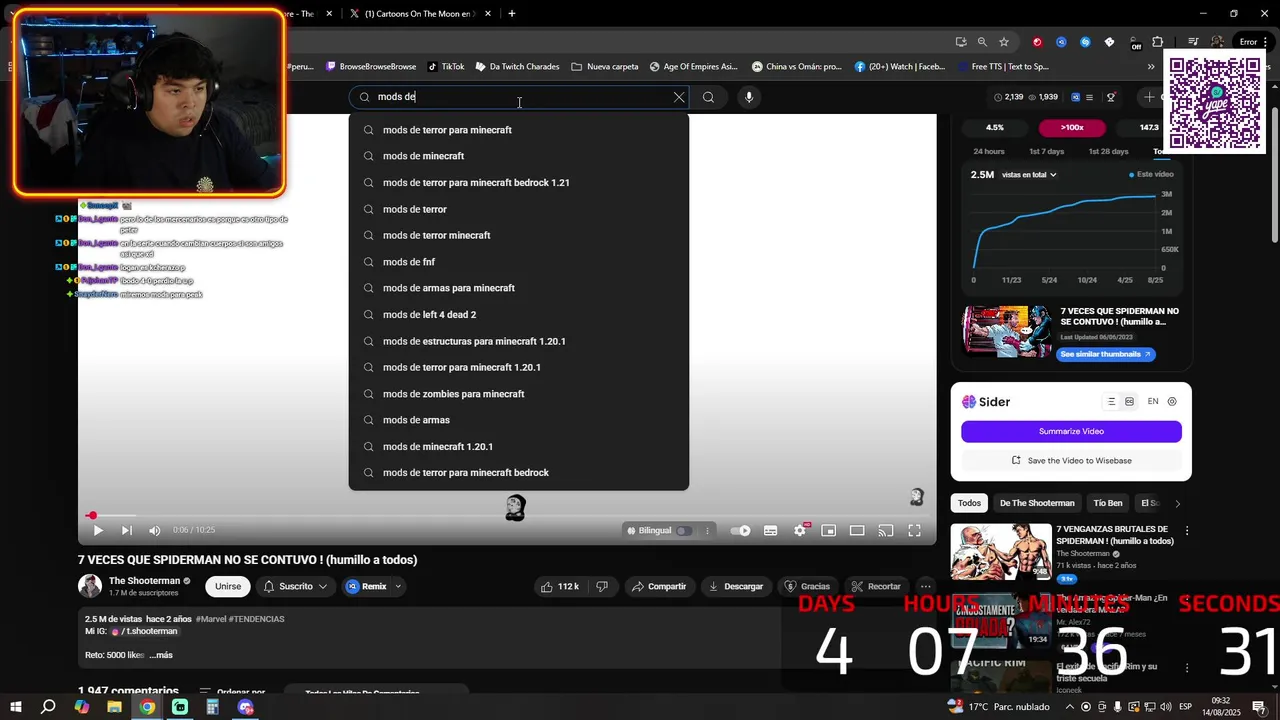The image size is (1280, 720).
Task: Pick the "mods de fnf" suggestion
Action: (519, 262)
